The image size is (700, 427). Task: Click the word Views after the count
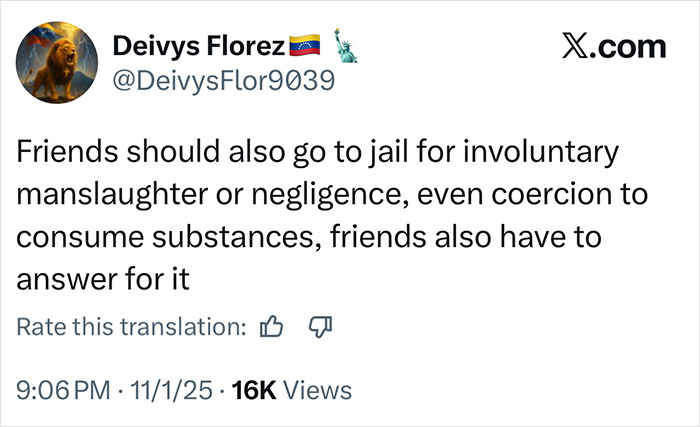[319, 386]
